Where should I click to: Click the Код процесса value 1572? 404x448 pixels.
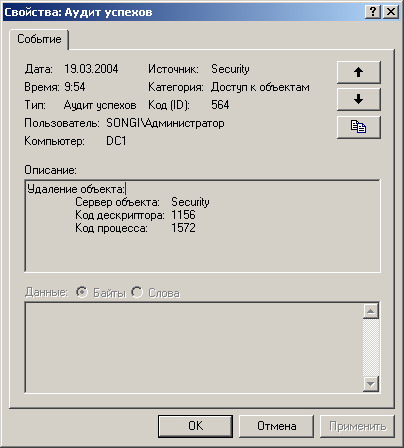coord(183,228)
